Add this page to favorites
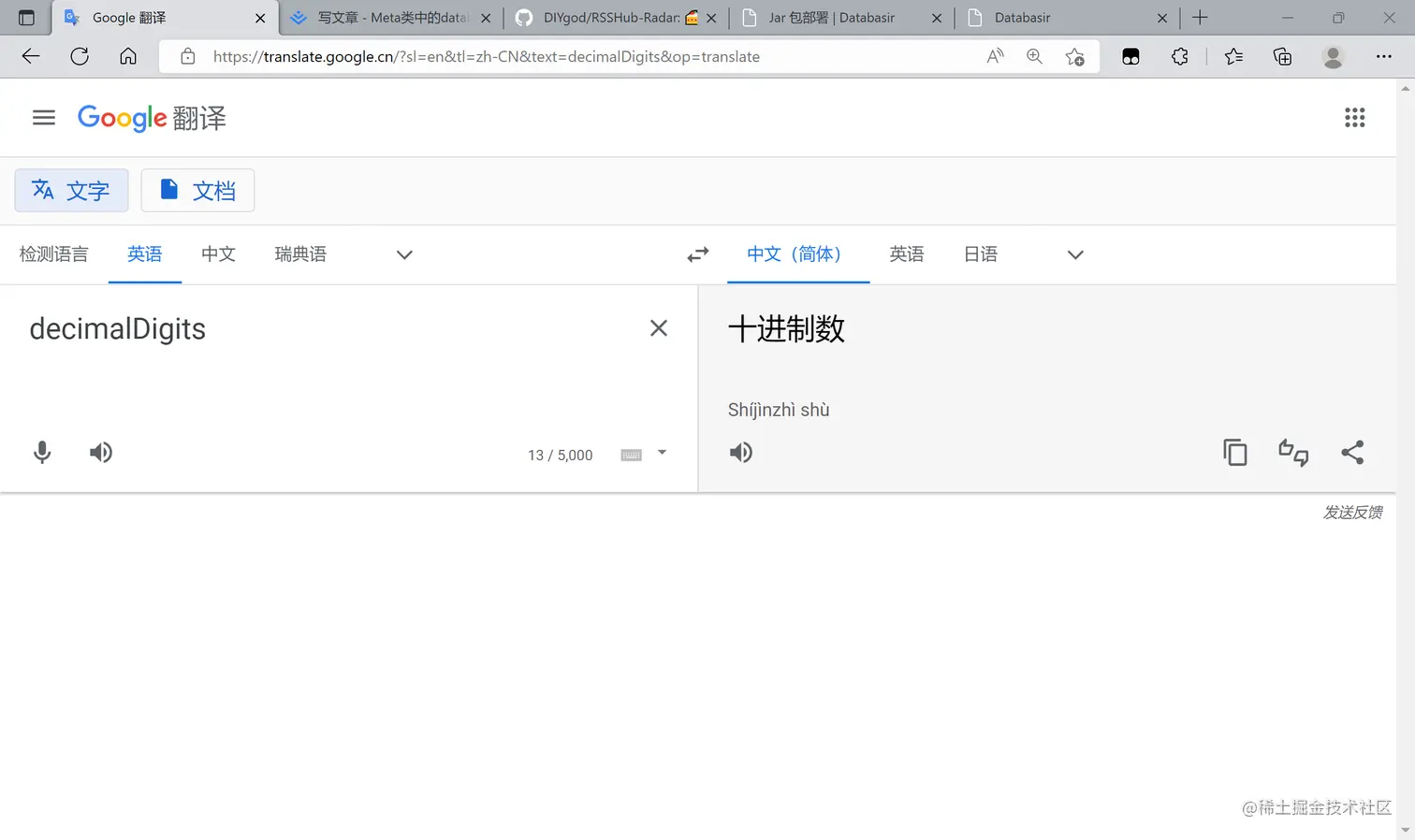 (1075, 56)
